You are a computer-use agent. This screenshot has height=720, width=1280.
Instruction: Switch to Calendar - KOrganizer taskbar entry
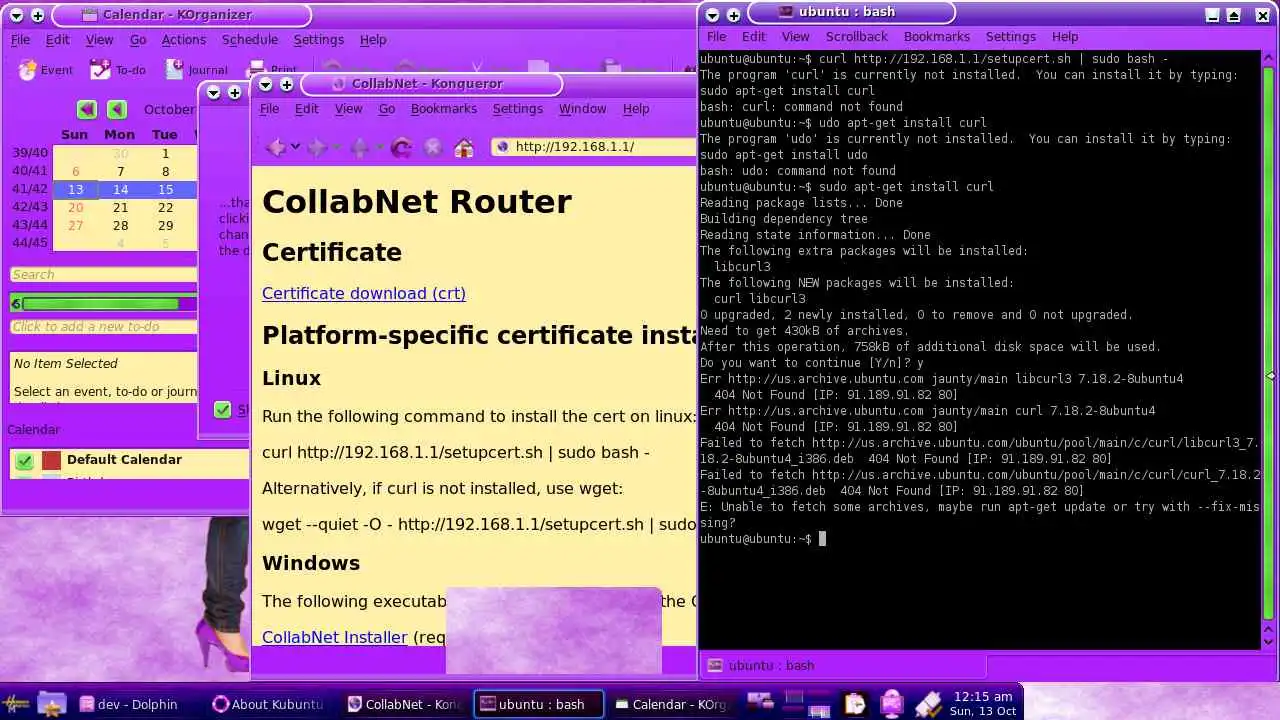click(671, 704)
